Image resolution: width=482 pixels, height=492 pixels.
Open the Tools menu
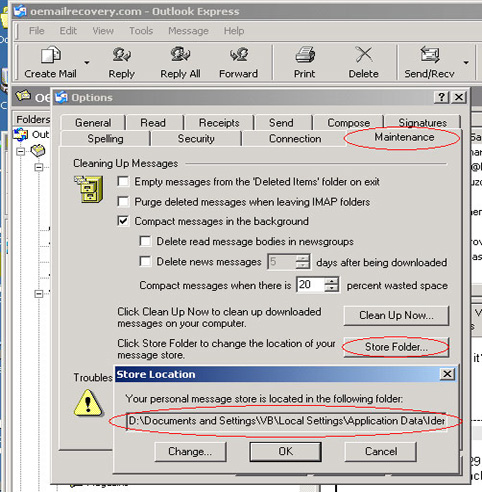coord(141,31)
